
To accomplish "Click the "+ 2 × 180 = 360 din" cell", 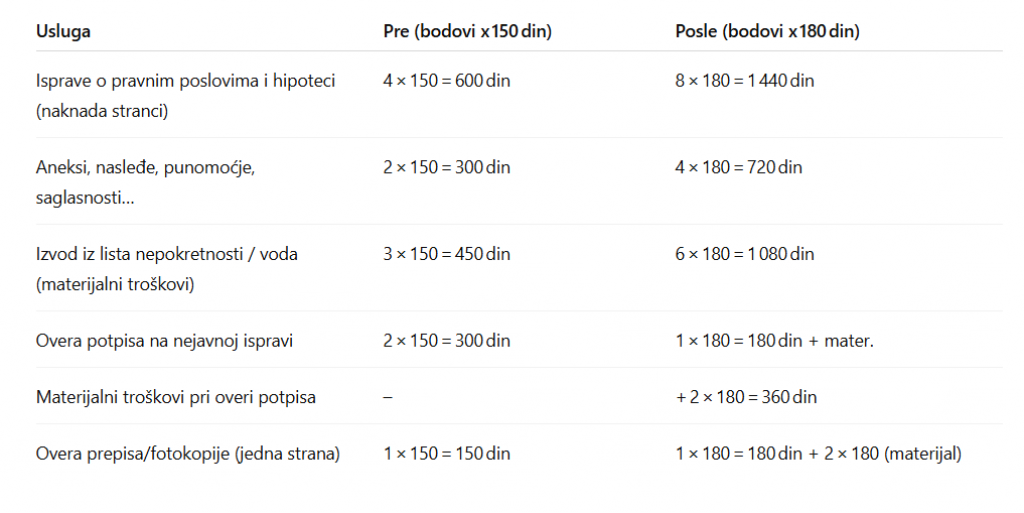I will [x=746, y=397].
